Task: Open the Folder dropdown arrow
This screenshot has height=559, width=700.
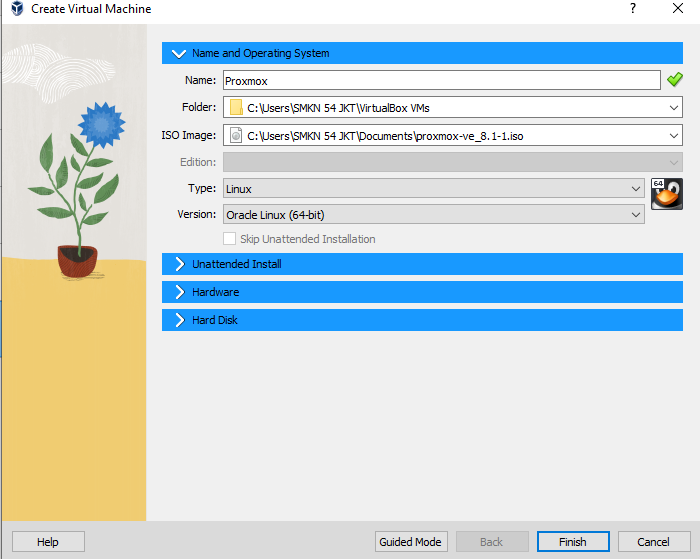Action: click(674, 108)
